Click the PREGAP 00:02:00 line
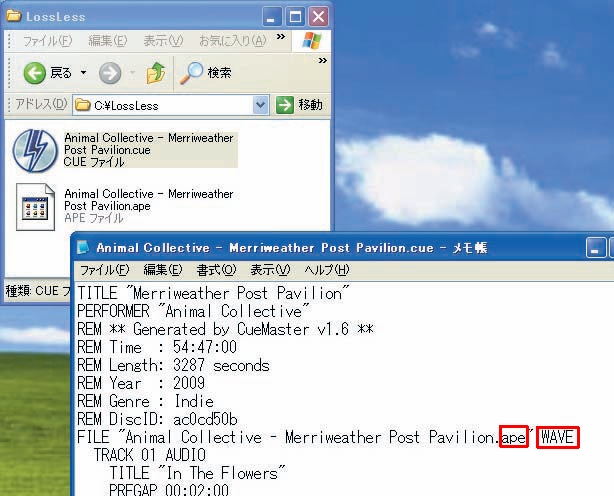 (x=169, y=489)
